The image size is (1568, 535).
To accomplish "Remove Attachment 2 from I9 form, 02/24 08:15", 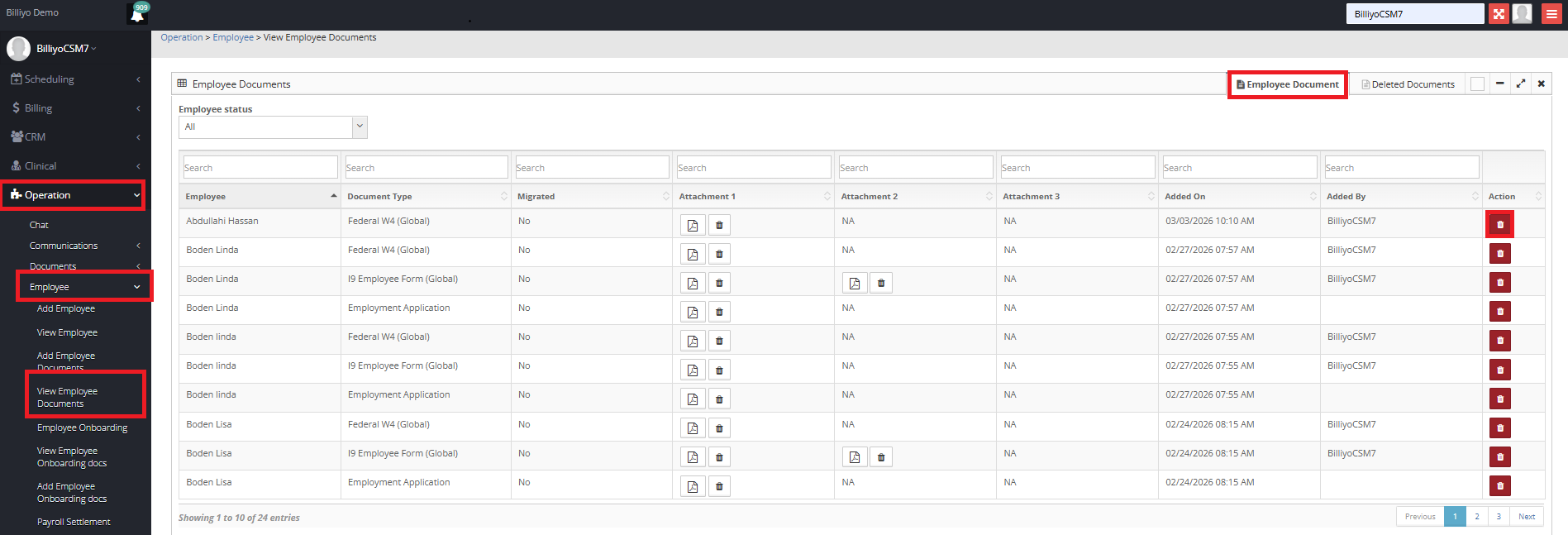I will 881,457.
